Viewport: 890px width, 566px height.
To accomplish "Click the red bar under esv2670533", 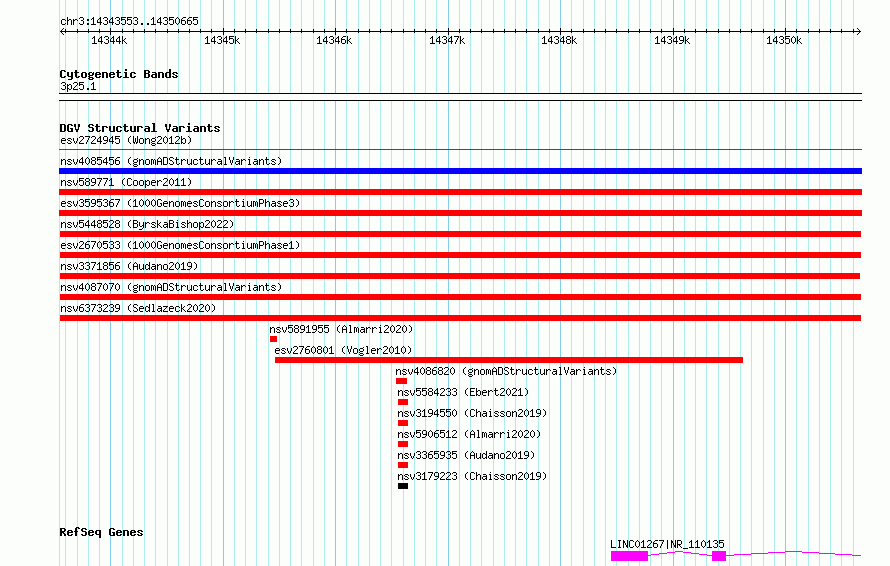I will (460, 255).
